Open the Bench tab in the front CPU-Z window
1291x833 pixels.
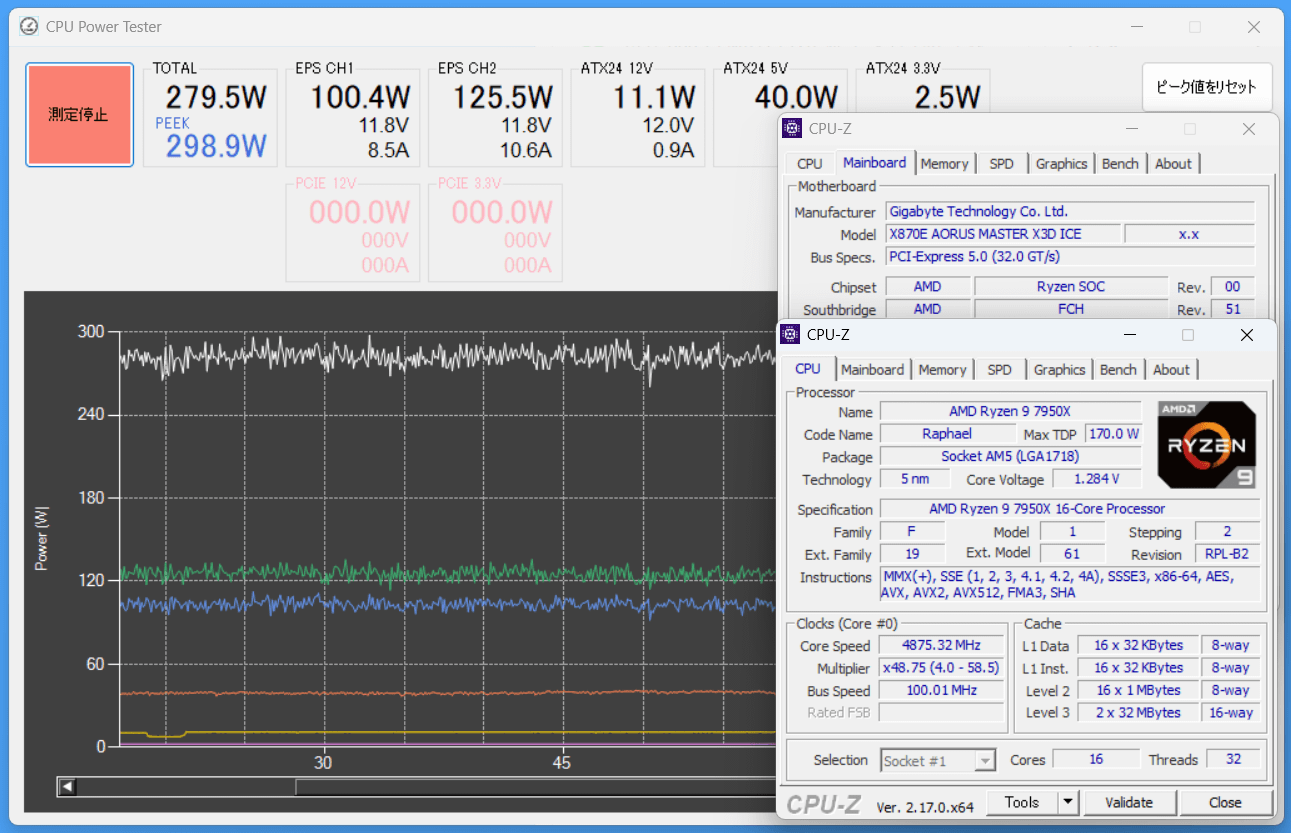pos(1117,370)
